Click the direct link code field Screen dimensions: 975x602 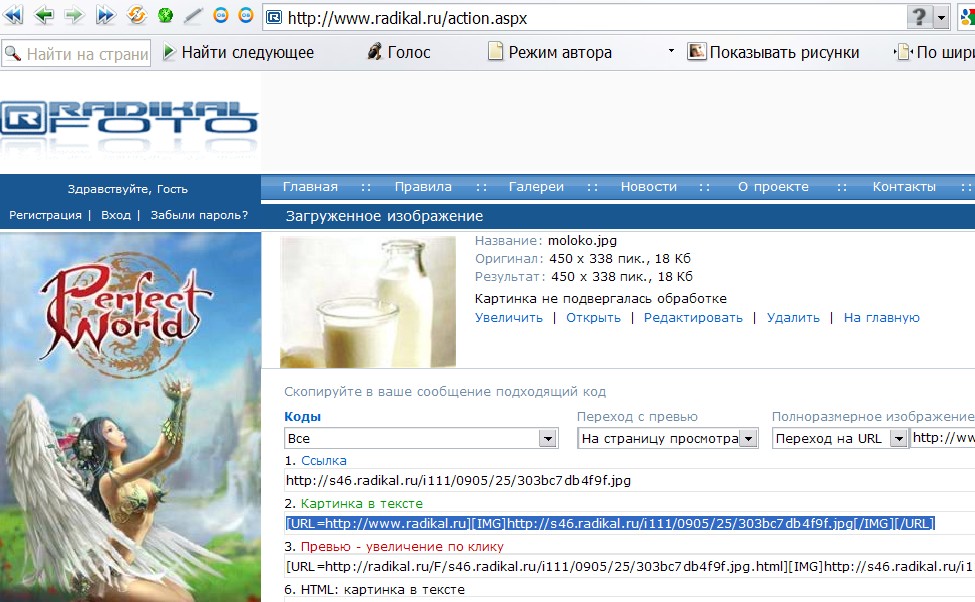pyautogui.click(x=629, y=480)
